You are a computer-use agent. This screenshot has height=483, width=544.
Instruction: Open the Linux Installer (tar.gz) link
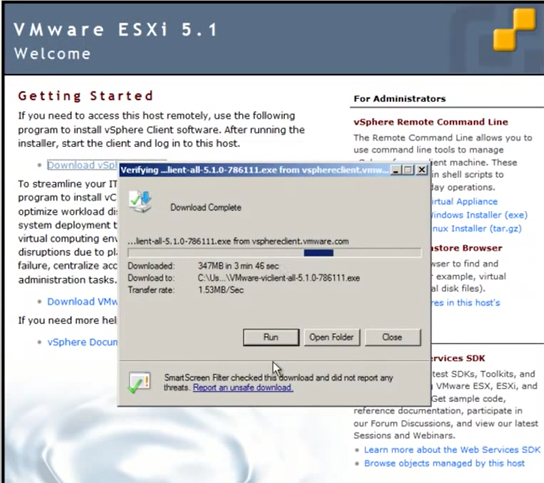pyautogui.click(x=476, y=229)
